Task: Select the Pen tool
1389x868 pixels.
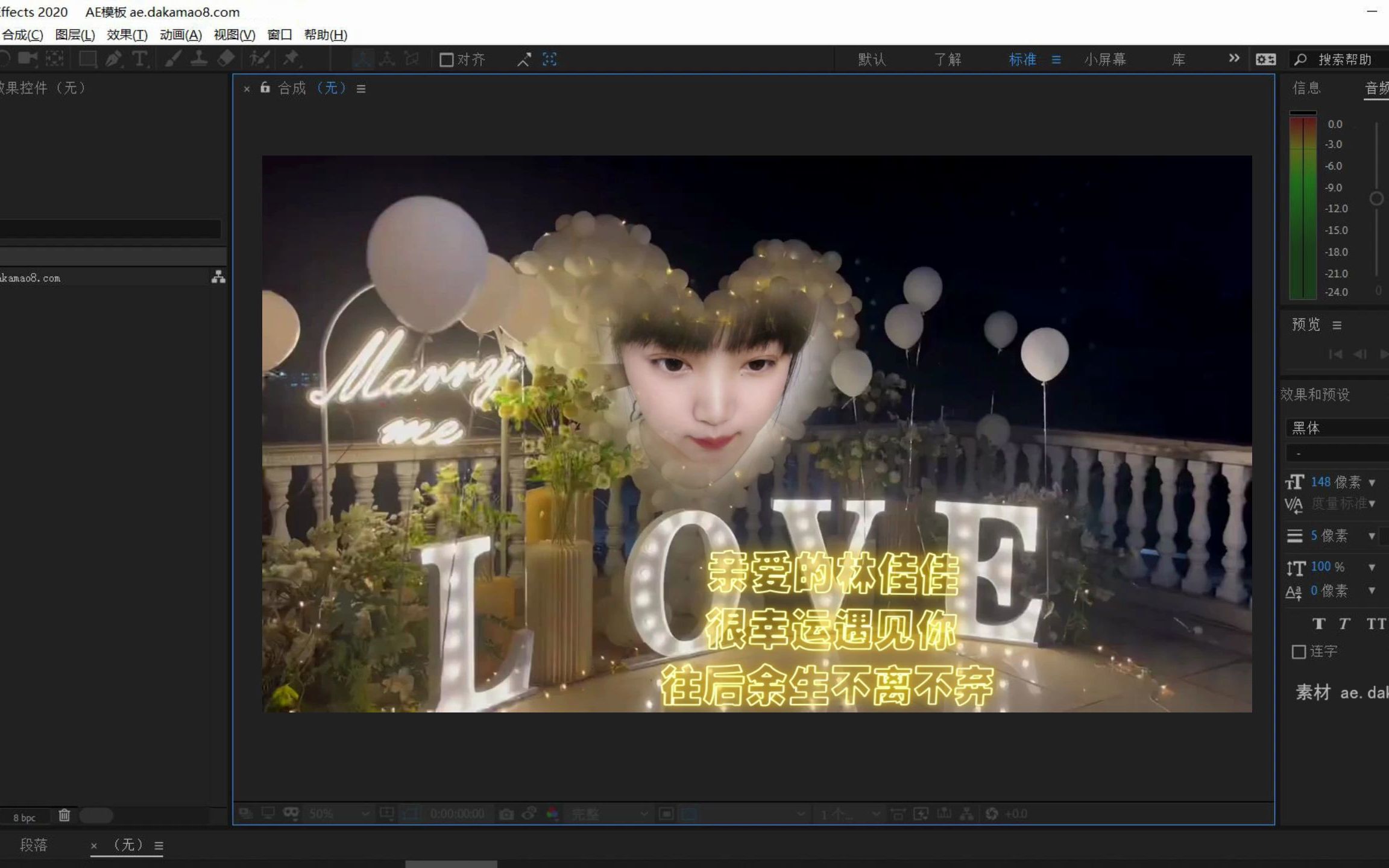Action: (113, 59)
